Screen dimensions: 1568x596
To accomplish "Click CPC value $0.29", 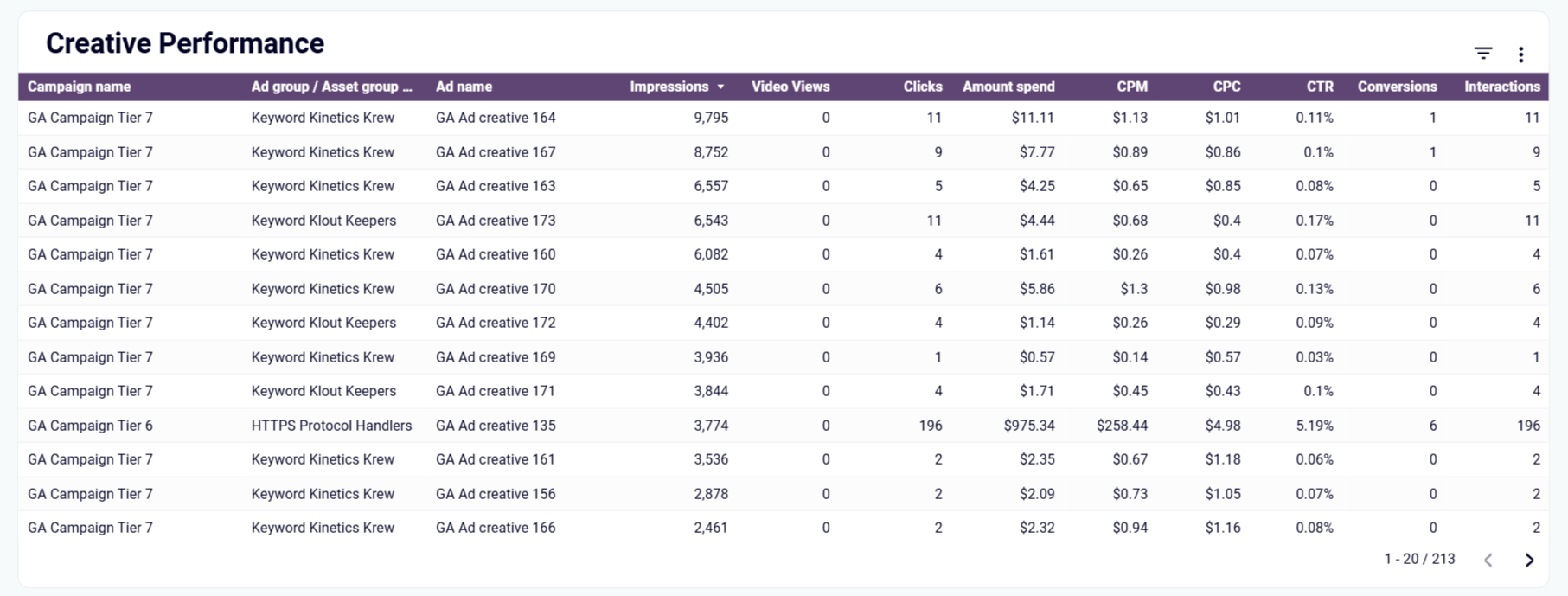I will pos(1223,323).
